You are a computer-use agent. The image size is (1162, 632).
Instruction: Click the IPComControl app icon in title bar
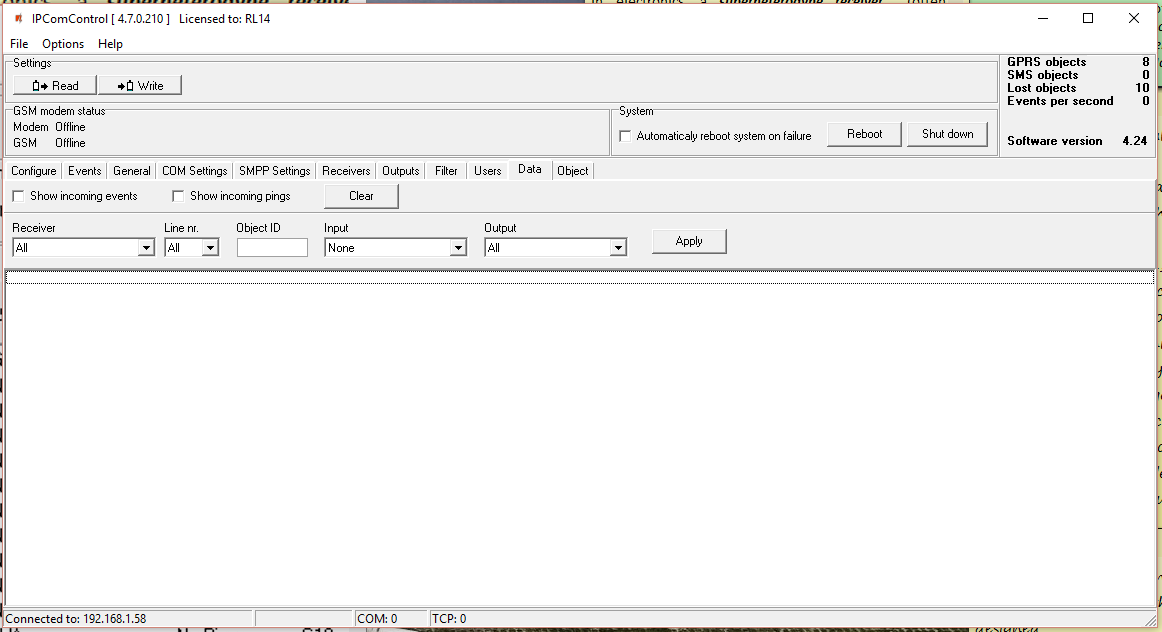(x=18, y=19)
